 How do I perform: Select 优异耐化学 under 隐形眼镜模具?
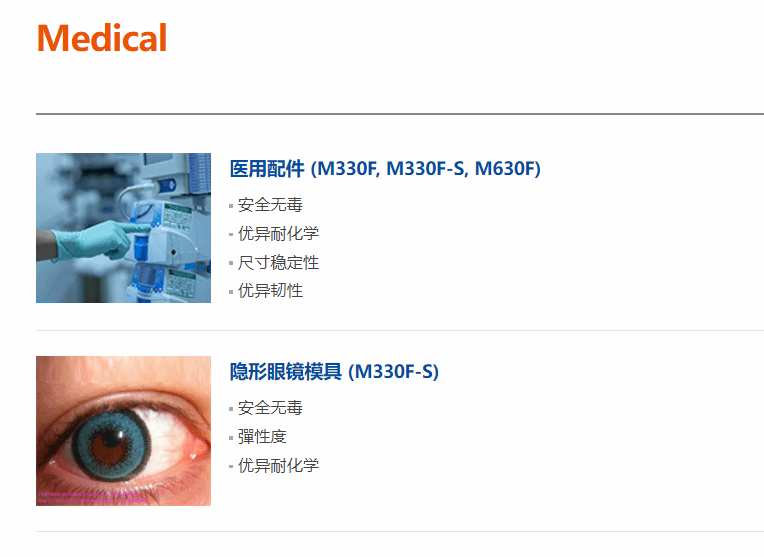pos(278,465)
